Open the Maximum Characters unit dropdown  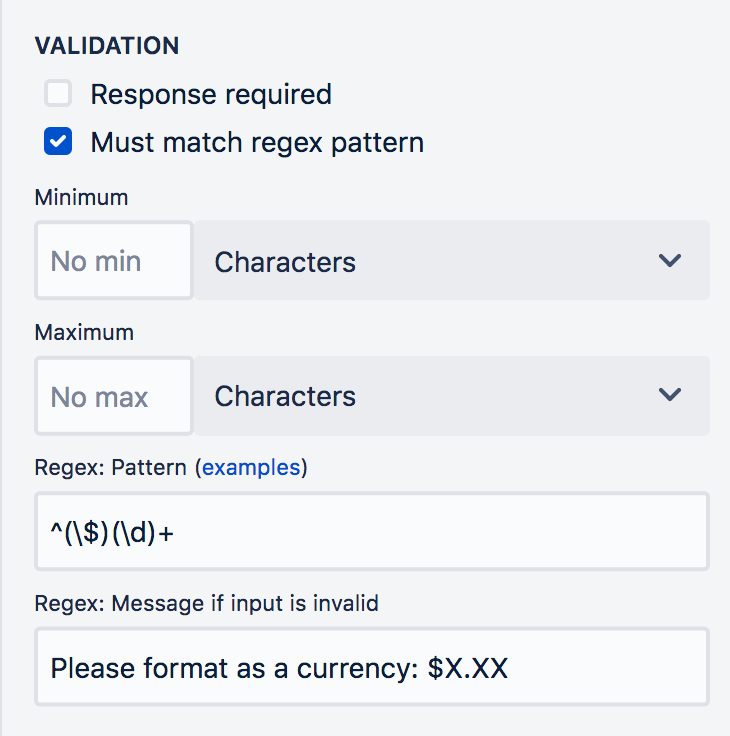pos(452,396)
